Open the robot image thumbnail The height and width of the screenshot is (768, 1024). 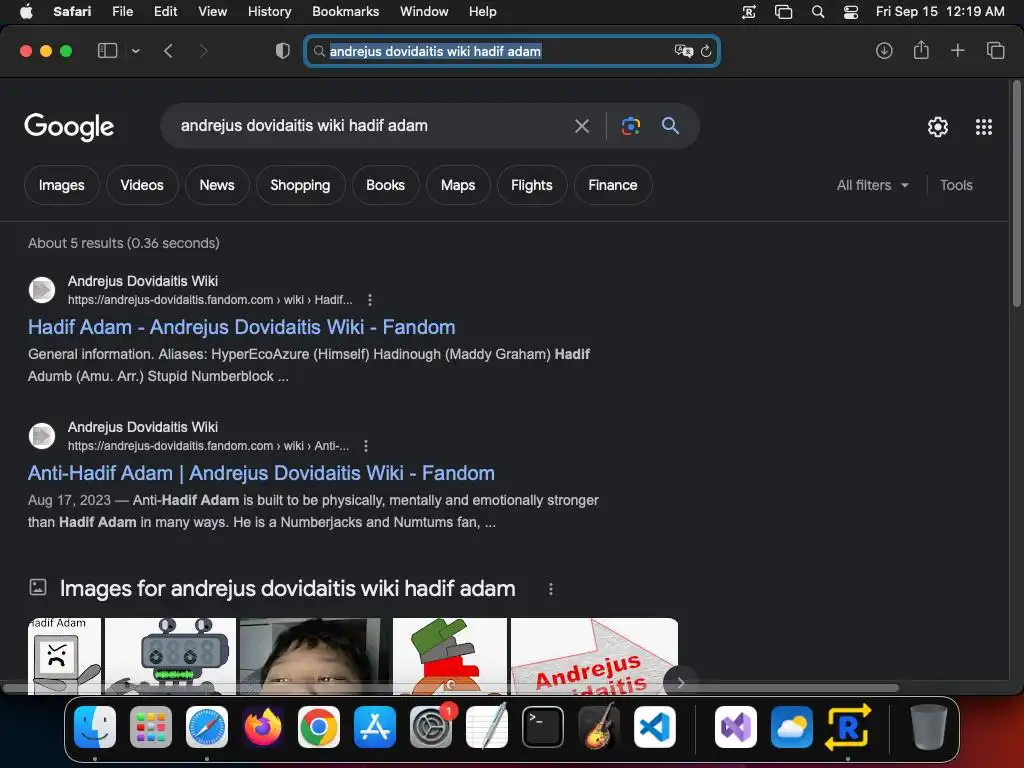(170, 656)
